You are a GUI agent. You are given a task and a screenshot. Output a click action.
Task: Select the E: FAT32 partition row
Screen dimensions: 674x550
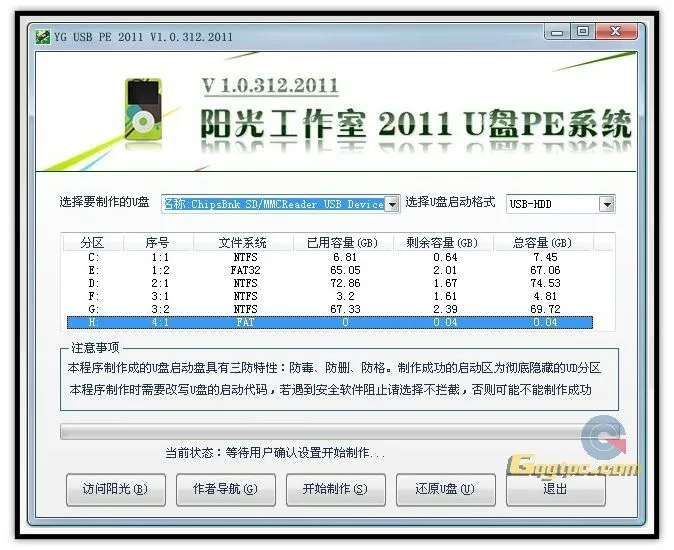coord(328,270)
